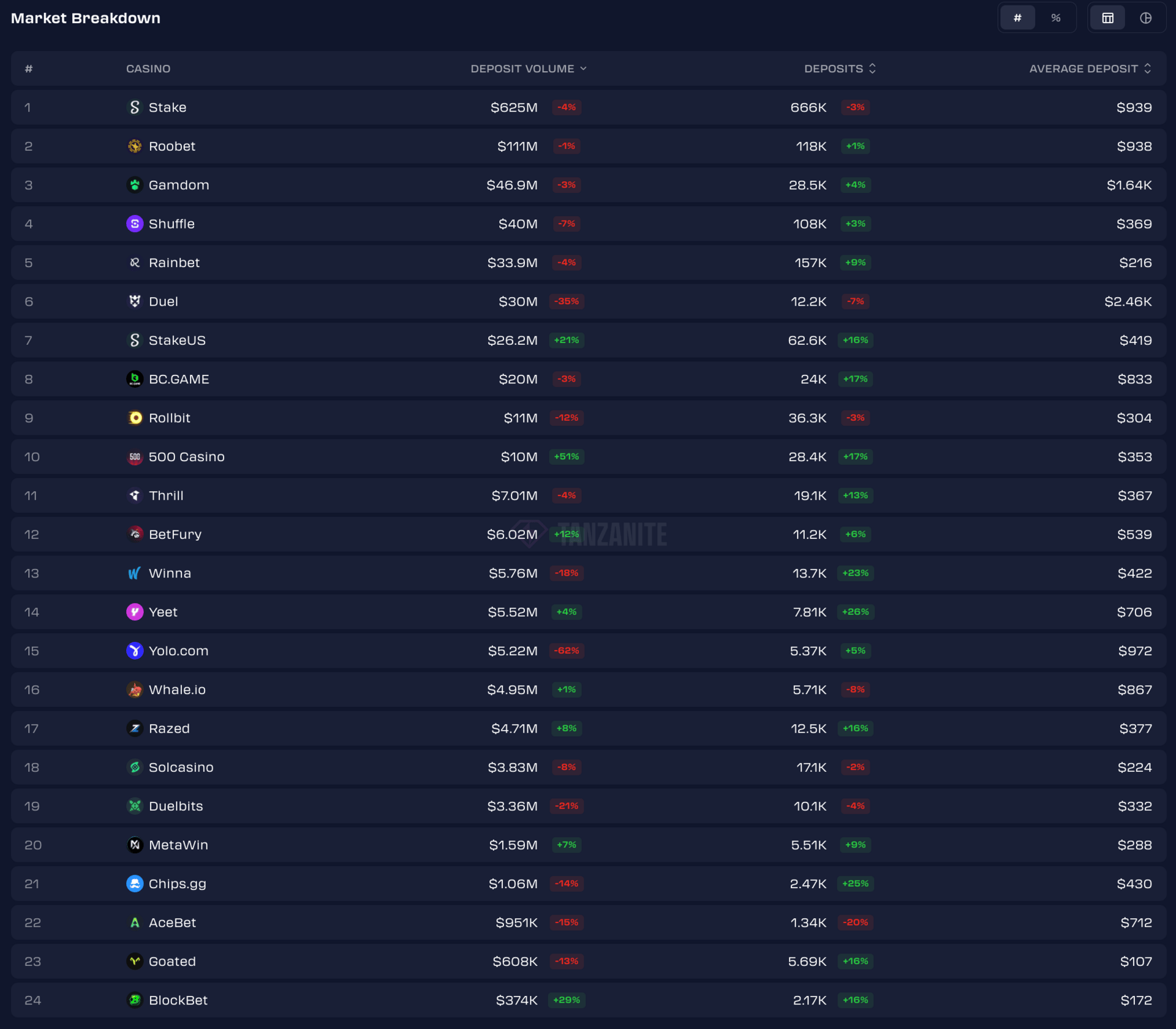
Task: Click Duel's -35% volume change badge
Action: point(567,301)
